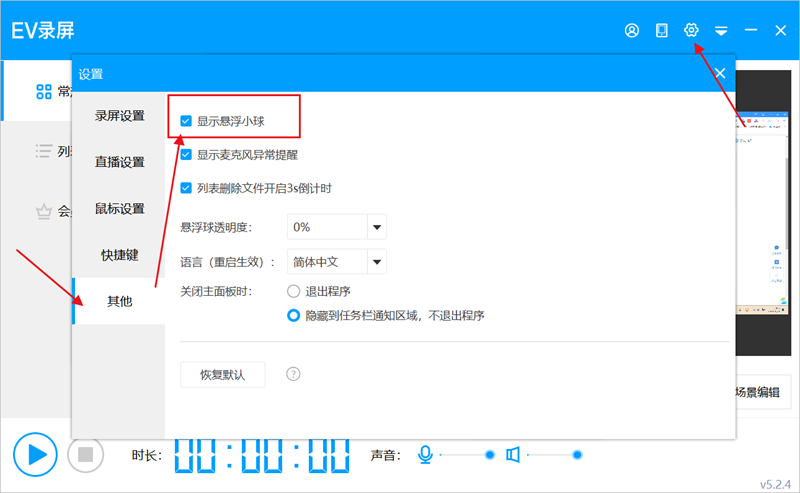The width and height of the screenshot is (800, 493).
Task: Select 退出程序 radio option
Action: pos(293,291)
